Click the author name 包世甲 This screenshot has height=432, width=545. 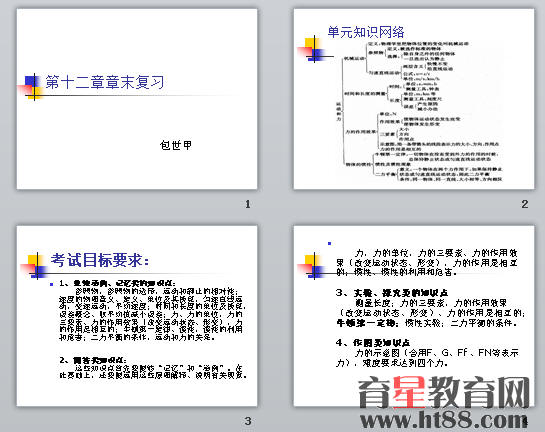point(176,145)
